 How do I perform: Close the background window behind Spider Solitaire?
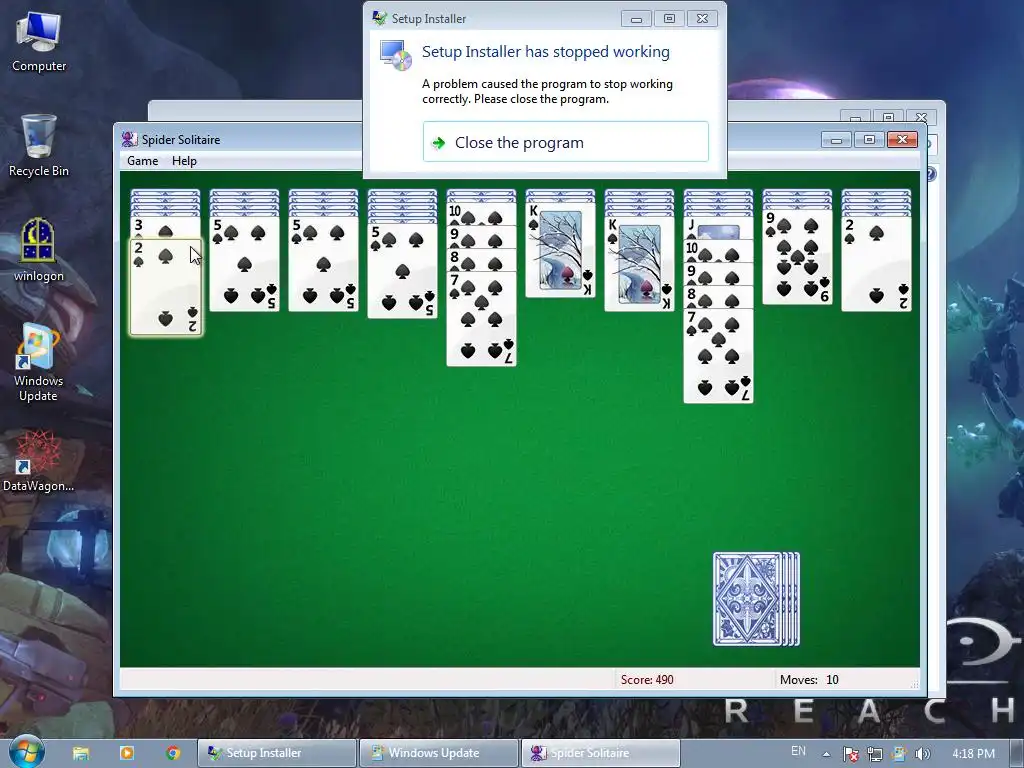coord(921,118)
